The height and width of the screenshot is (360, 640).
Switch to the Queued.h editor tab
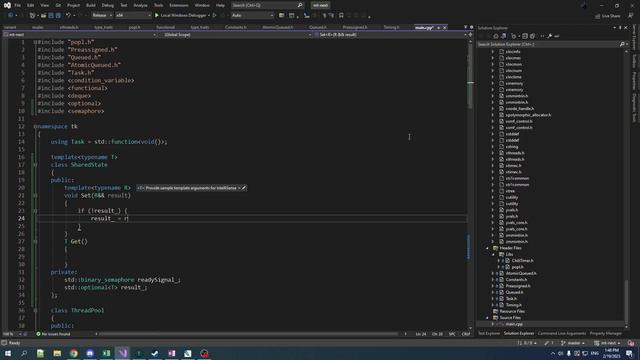(x=318, y=27)
